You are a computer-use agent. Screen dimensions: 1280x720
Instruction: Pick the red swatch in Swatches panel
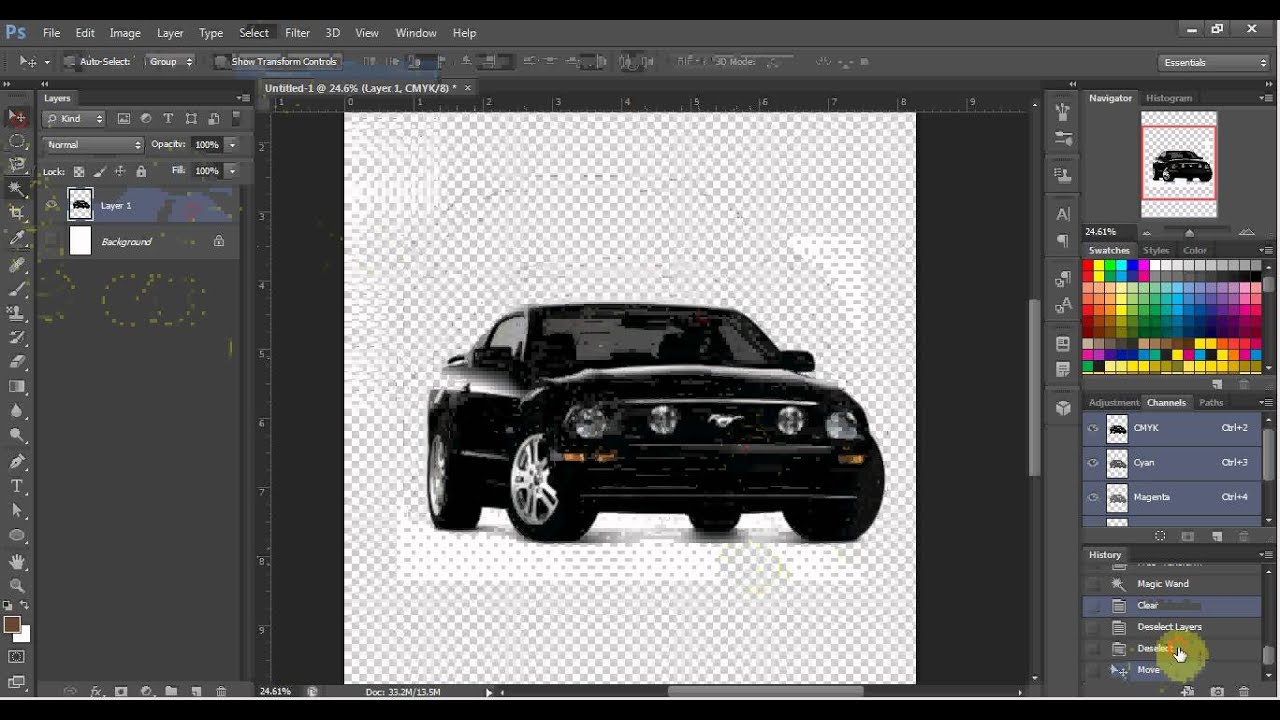coord(1088,265)
